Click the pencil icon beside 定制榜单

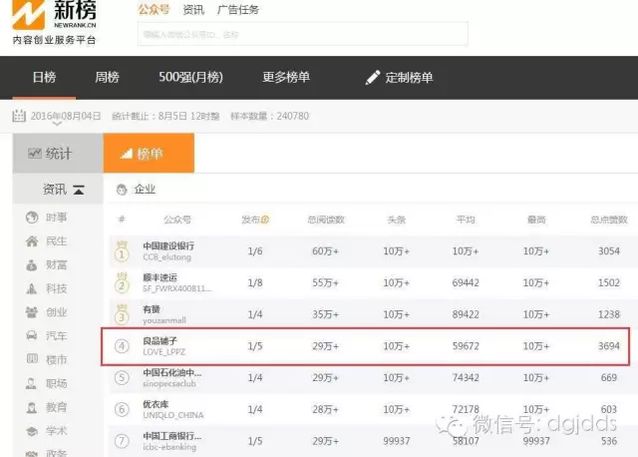tap(373, 77)
